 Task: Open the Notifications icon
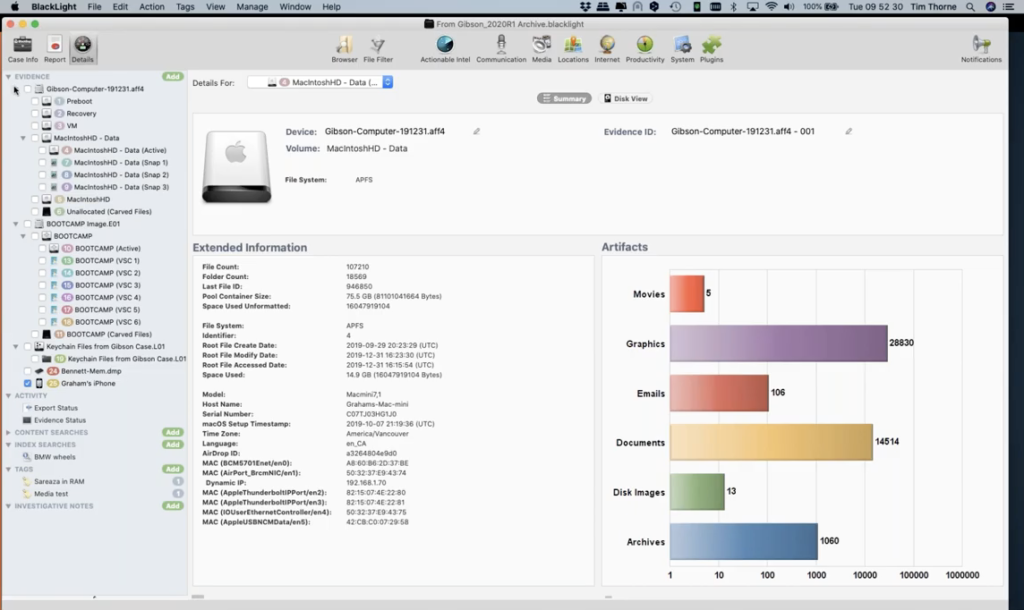click(981, 49)
